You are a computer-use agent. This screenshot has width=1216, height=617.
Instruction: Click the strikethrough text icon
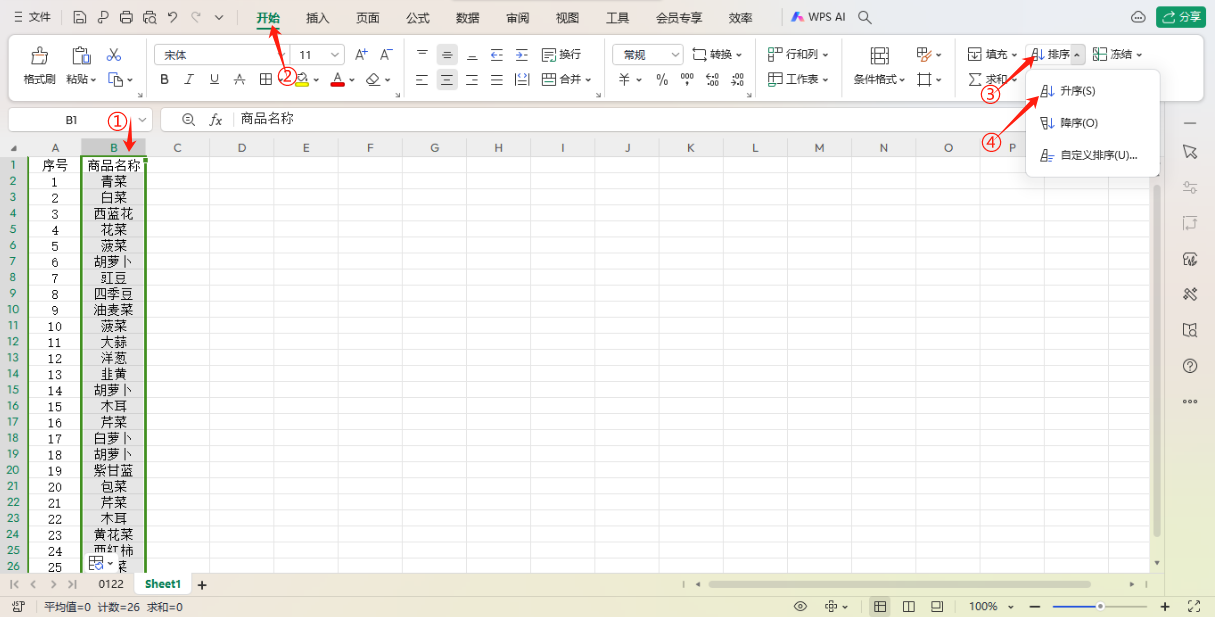(239, 79)
